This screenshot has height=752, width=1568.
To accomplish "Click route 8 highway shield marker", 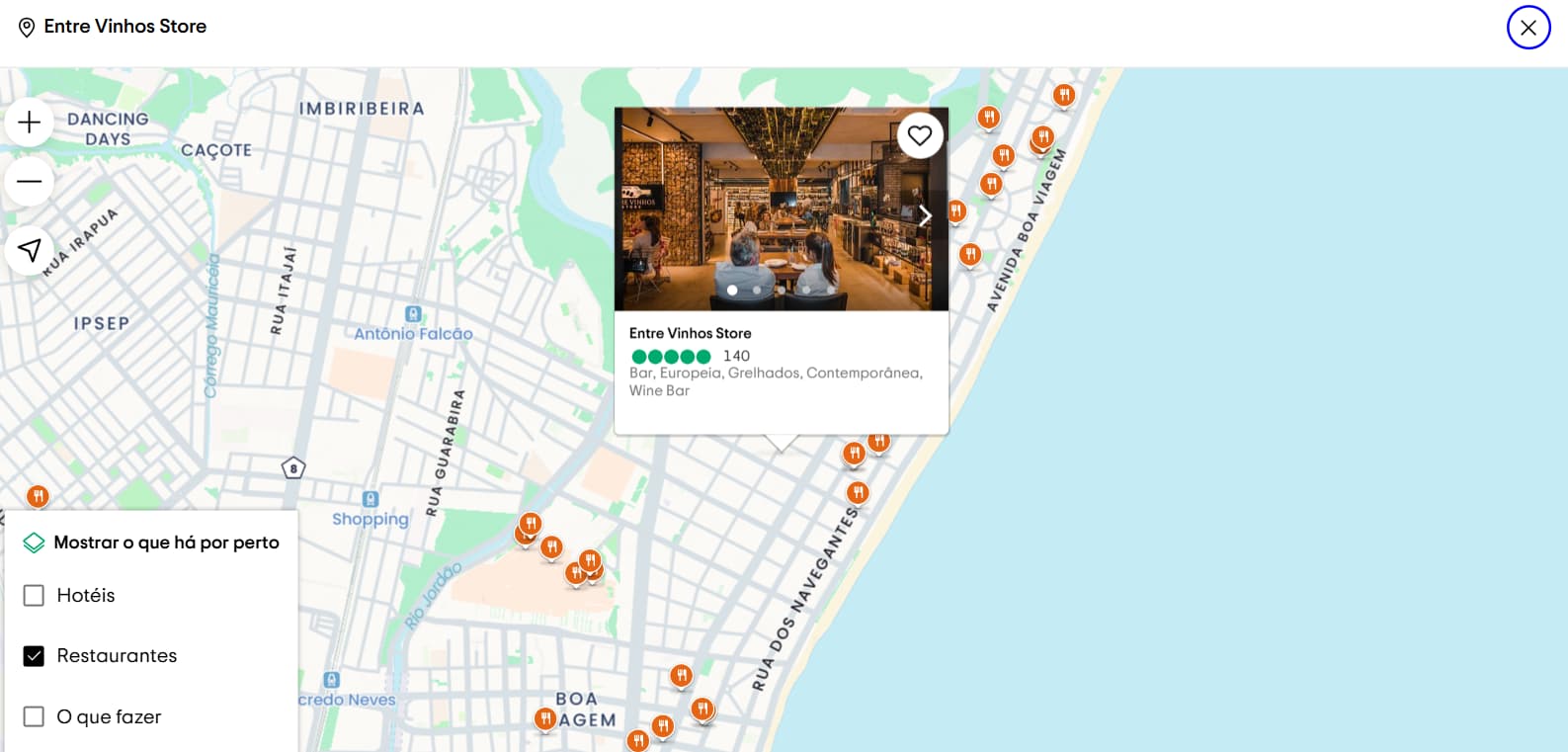I will [293, 468].
